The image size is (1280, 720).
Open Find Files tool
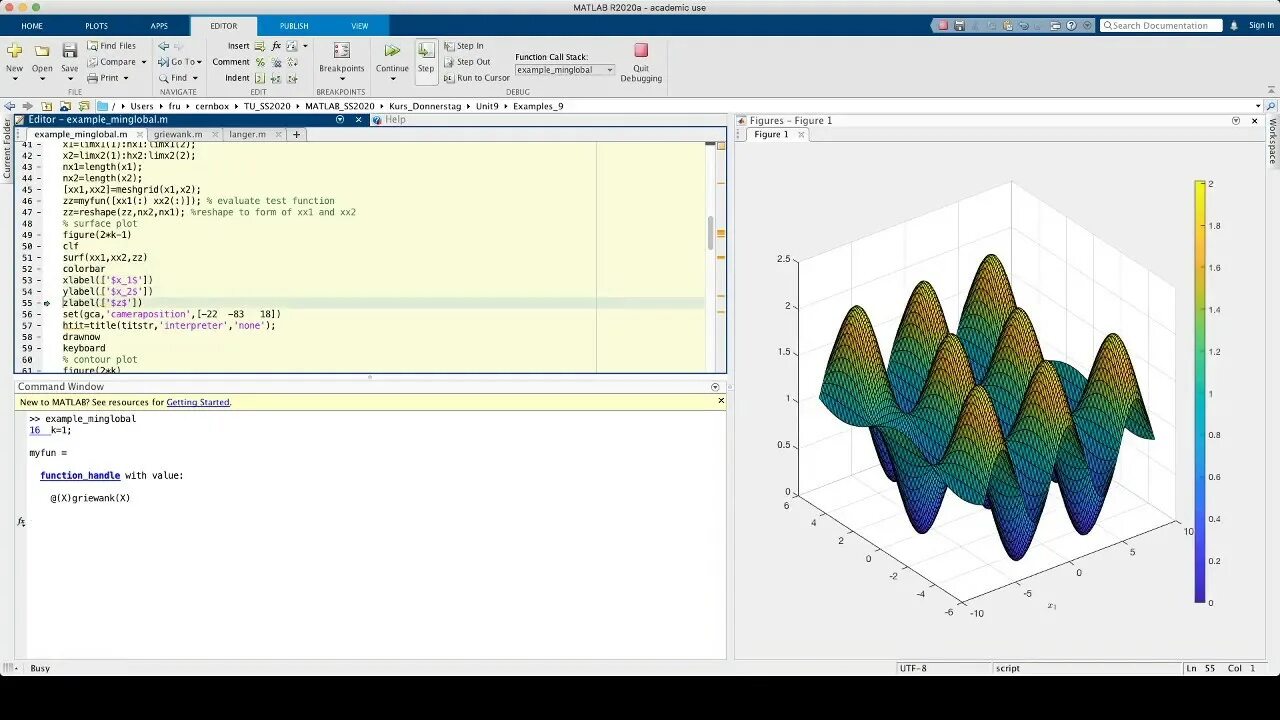tap(111, 46)
